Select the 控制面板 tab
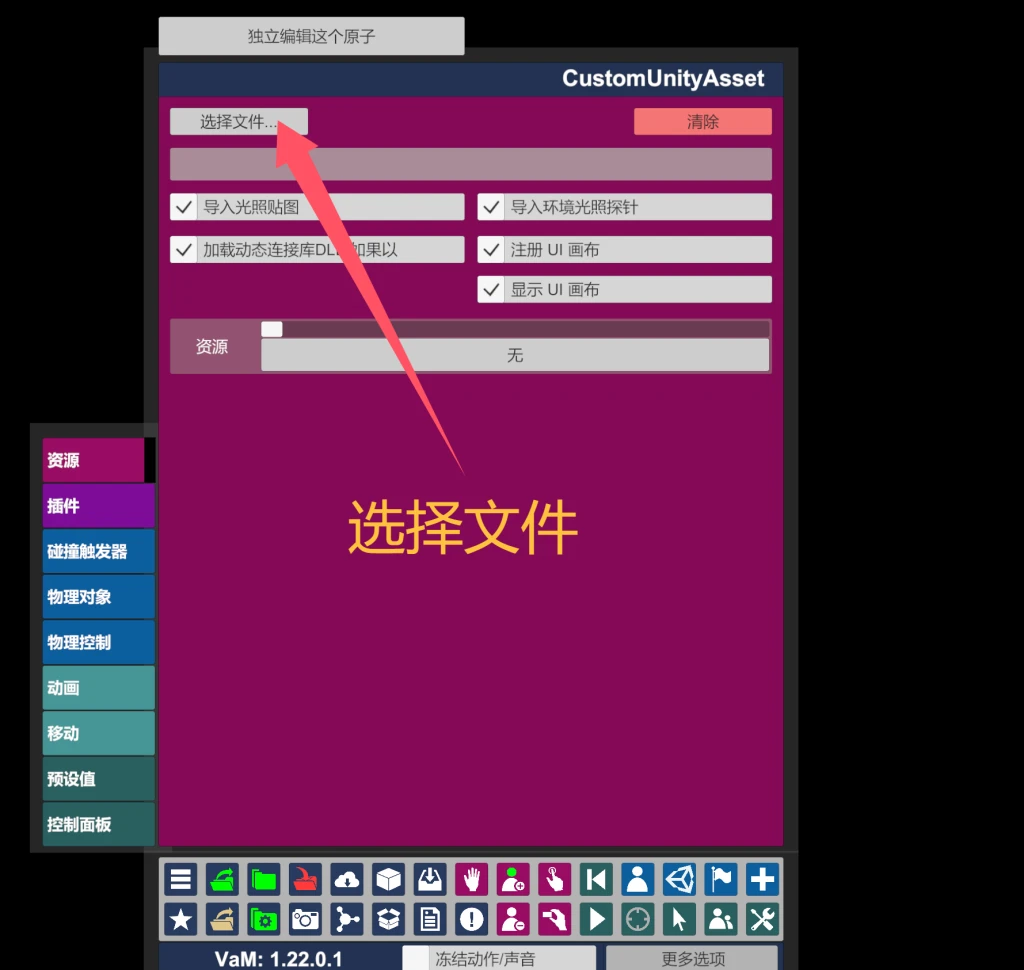This screenshot has height=970, width=1024. pyautogui.click(x=95, y=824)
